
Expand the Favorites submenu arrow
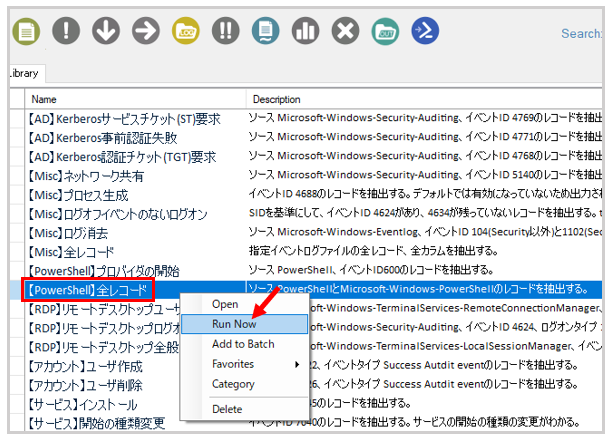(x=297, y=364)
